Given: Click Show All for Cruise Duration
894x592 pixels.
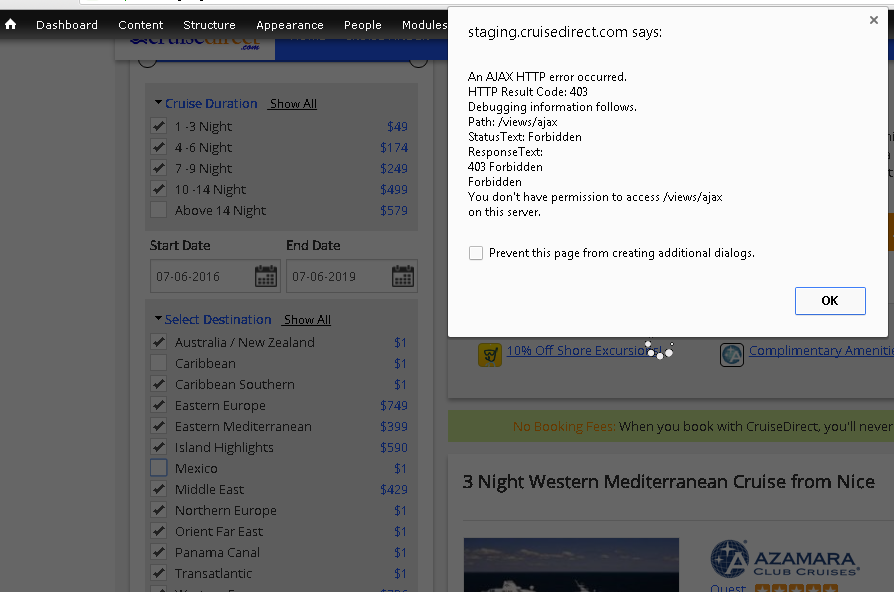Looking at the screenshot, I should point(293,104).
